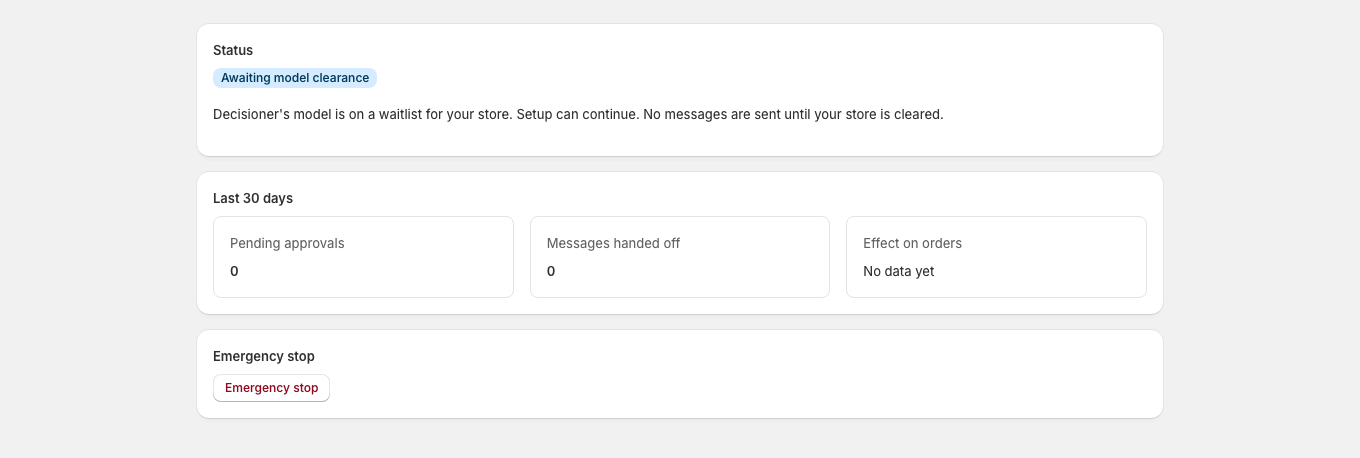The height and width of the screenshot is (458, 1360).
Task: Click the red Emergency stop button
Action: 271,388
